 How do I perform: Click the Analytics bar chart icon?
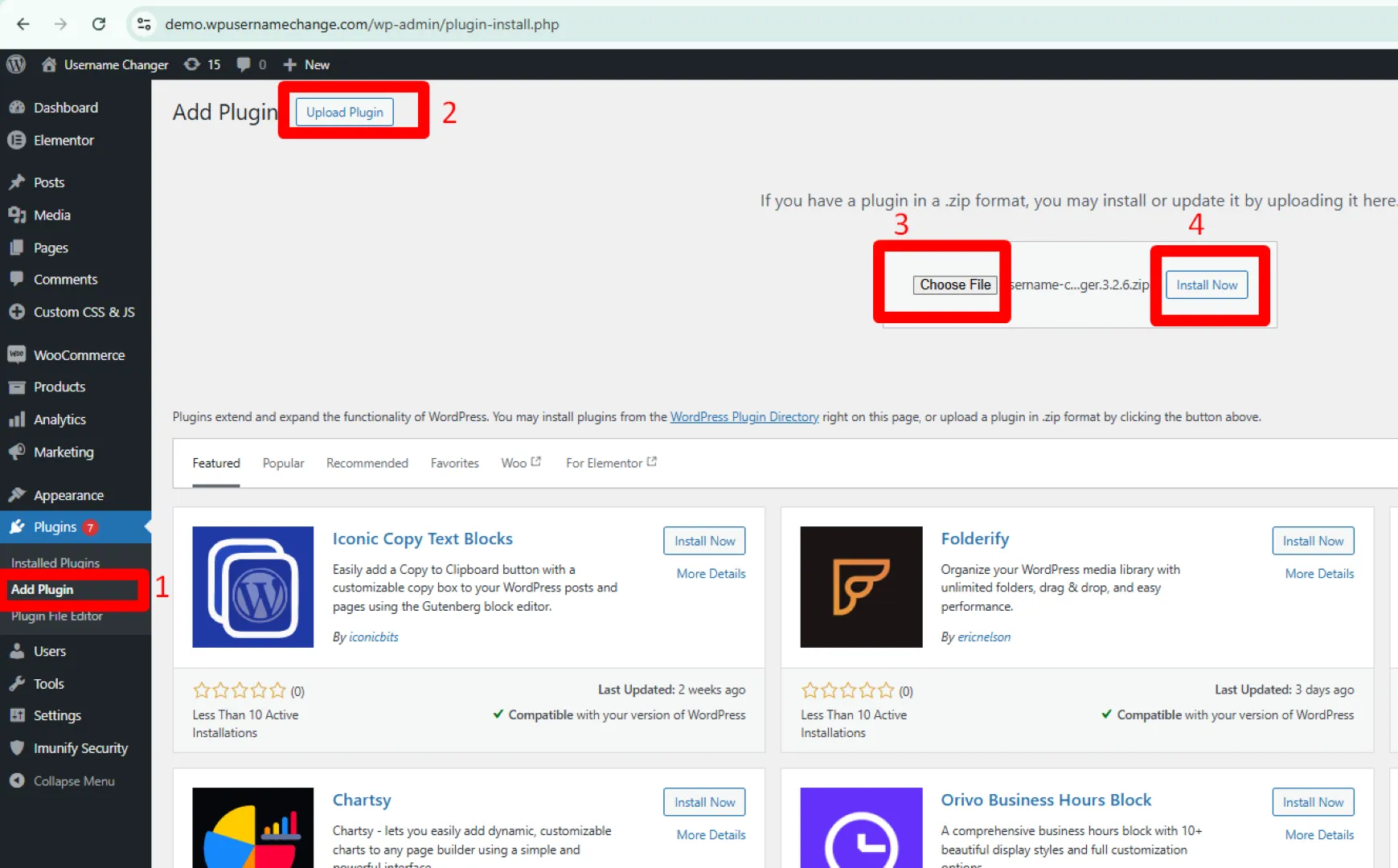(17, 420)
